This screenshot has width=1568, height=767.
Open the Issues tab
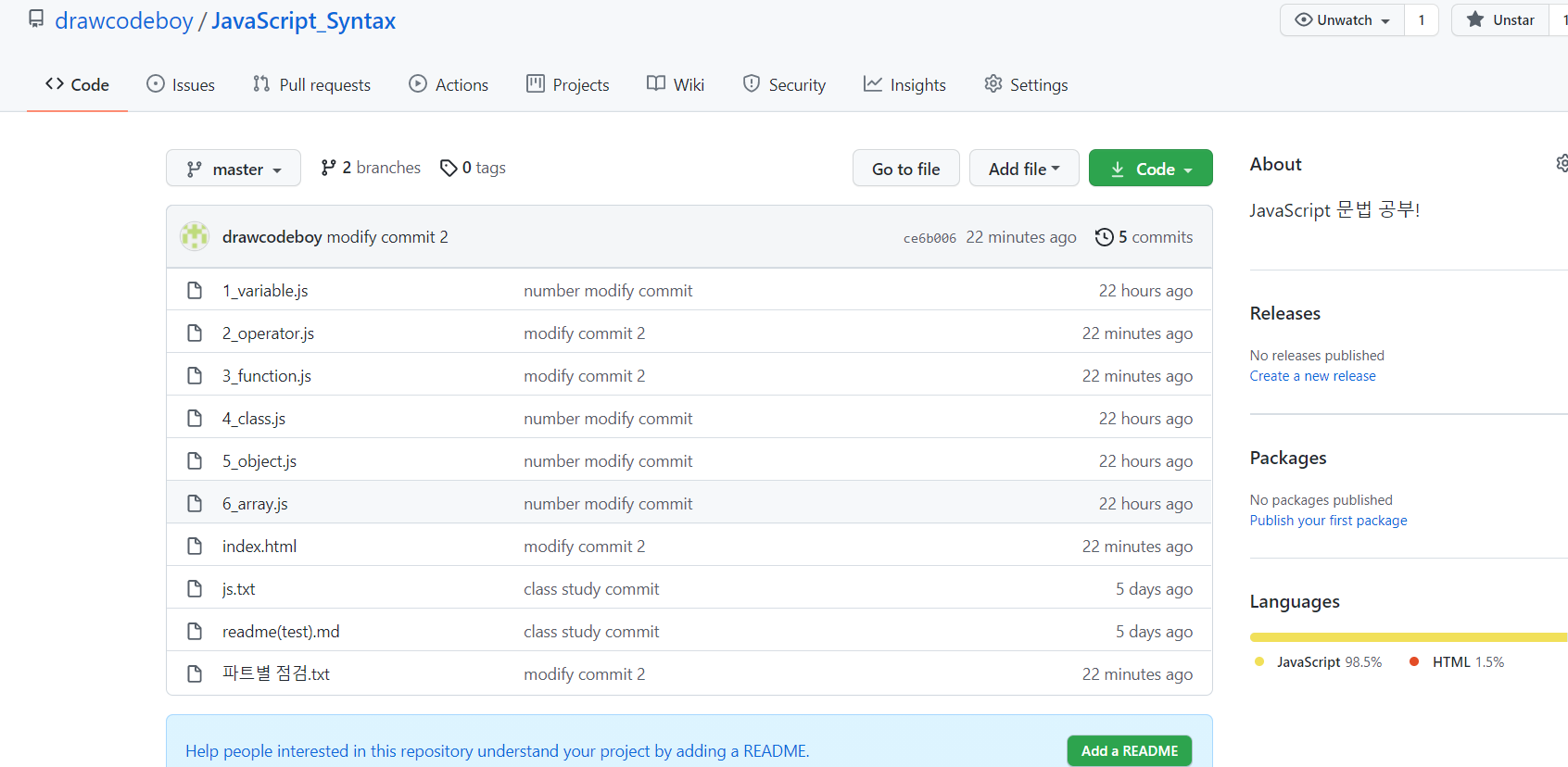point(181,84)
